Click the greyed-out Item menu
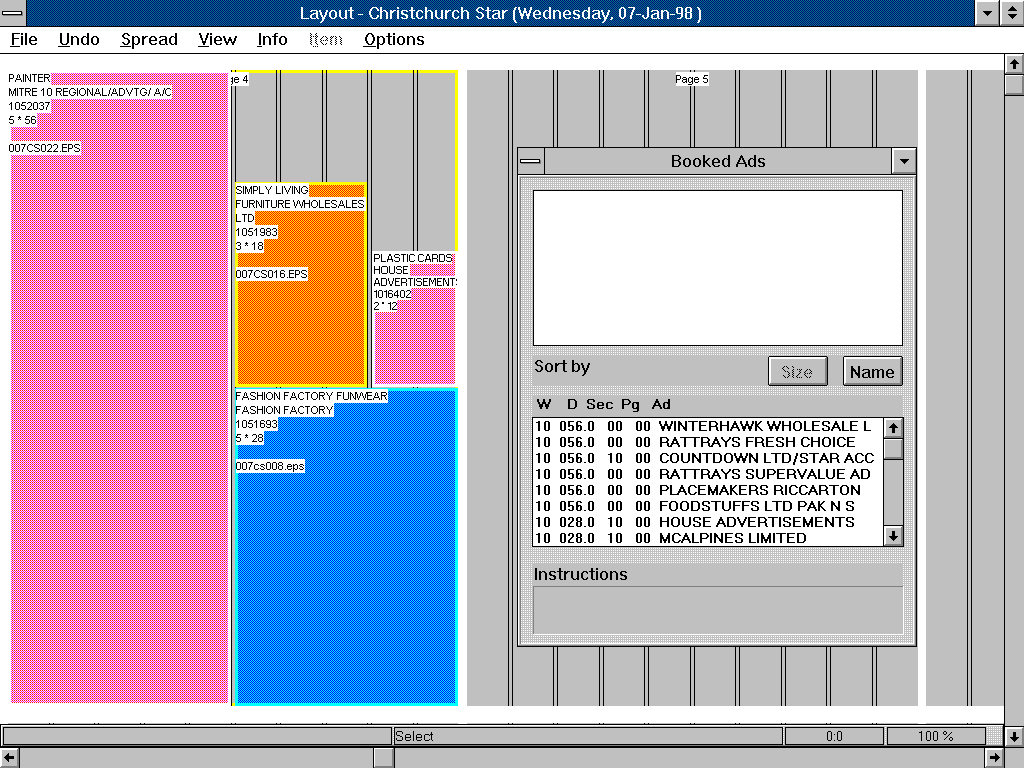 tap(326, 40)
